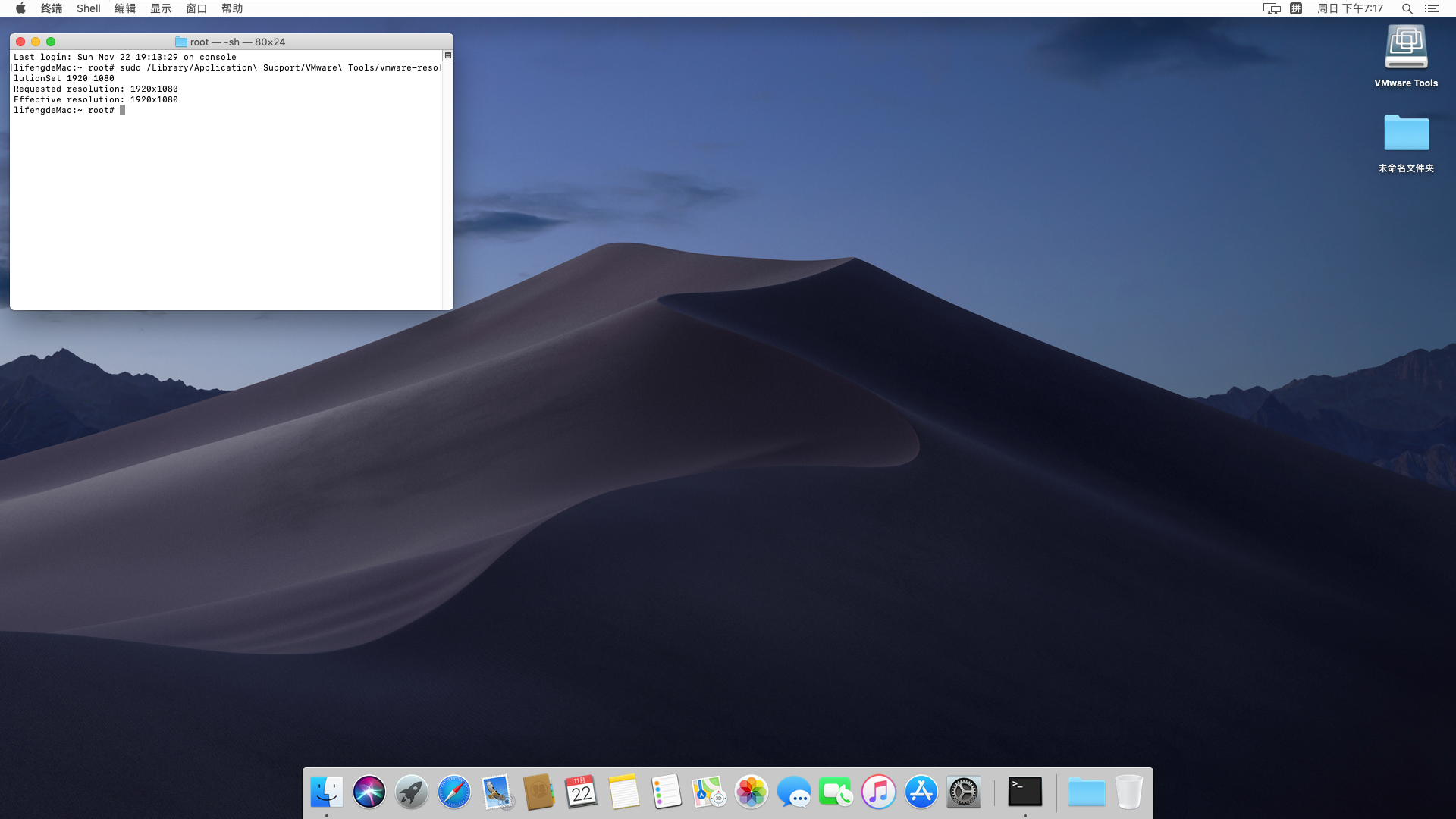Open Safari browser in Dock
The height and width of the screenshot is (819, 1456).
(x=454, y=792)
